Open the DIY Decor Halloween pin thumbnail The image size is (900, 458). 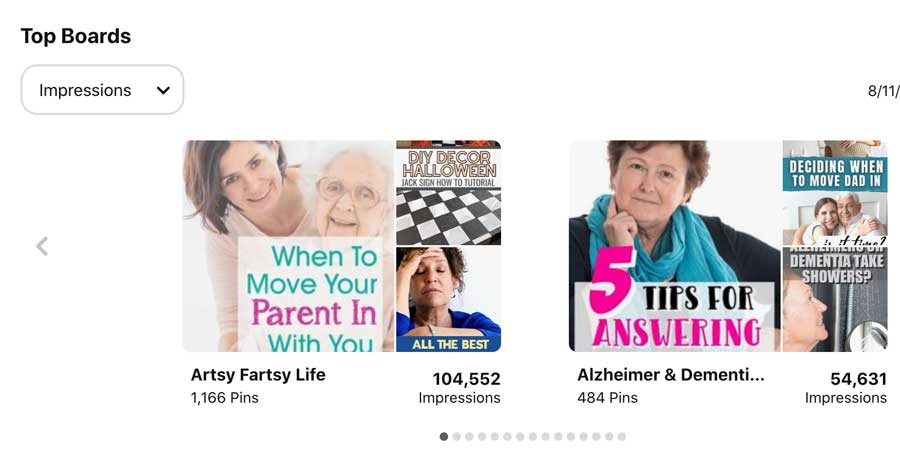[448, 193]
